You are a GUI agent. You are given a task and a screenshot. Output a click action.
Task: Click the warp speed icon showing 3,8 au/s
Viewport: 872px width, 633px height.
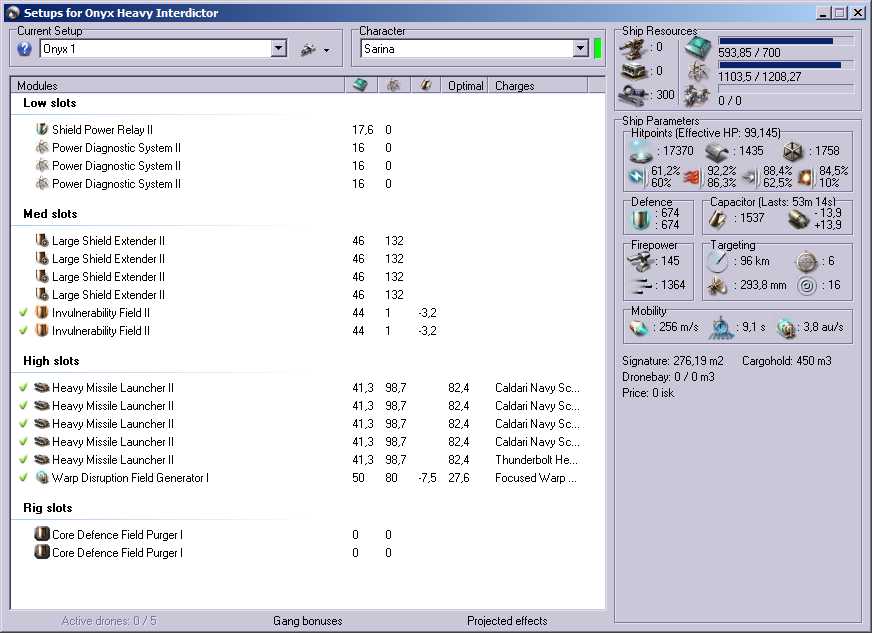(x=787, y=328)
